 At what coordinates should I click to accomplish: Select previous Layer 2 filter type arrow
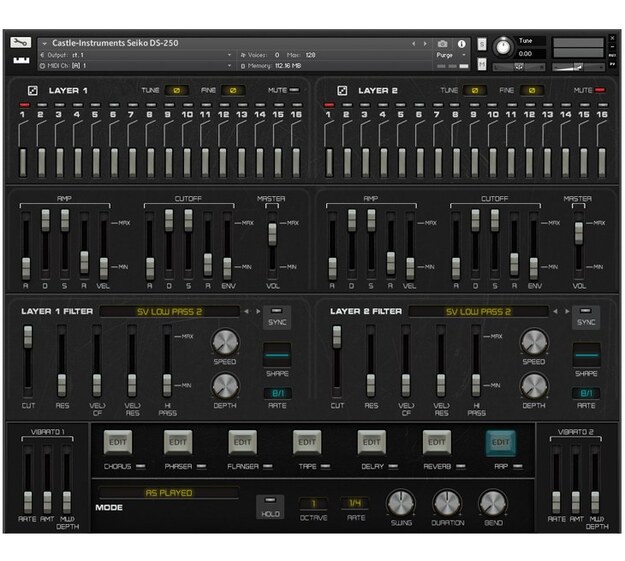555,311
